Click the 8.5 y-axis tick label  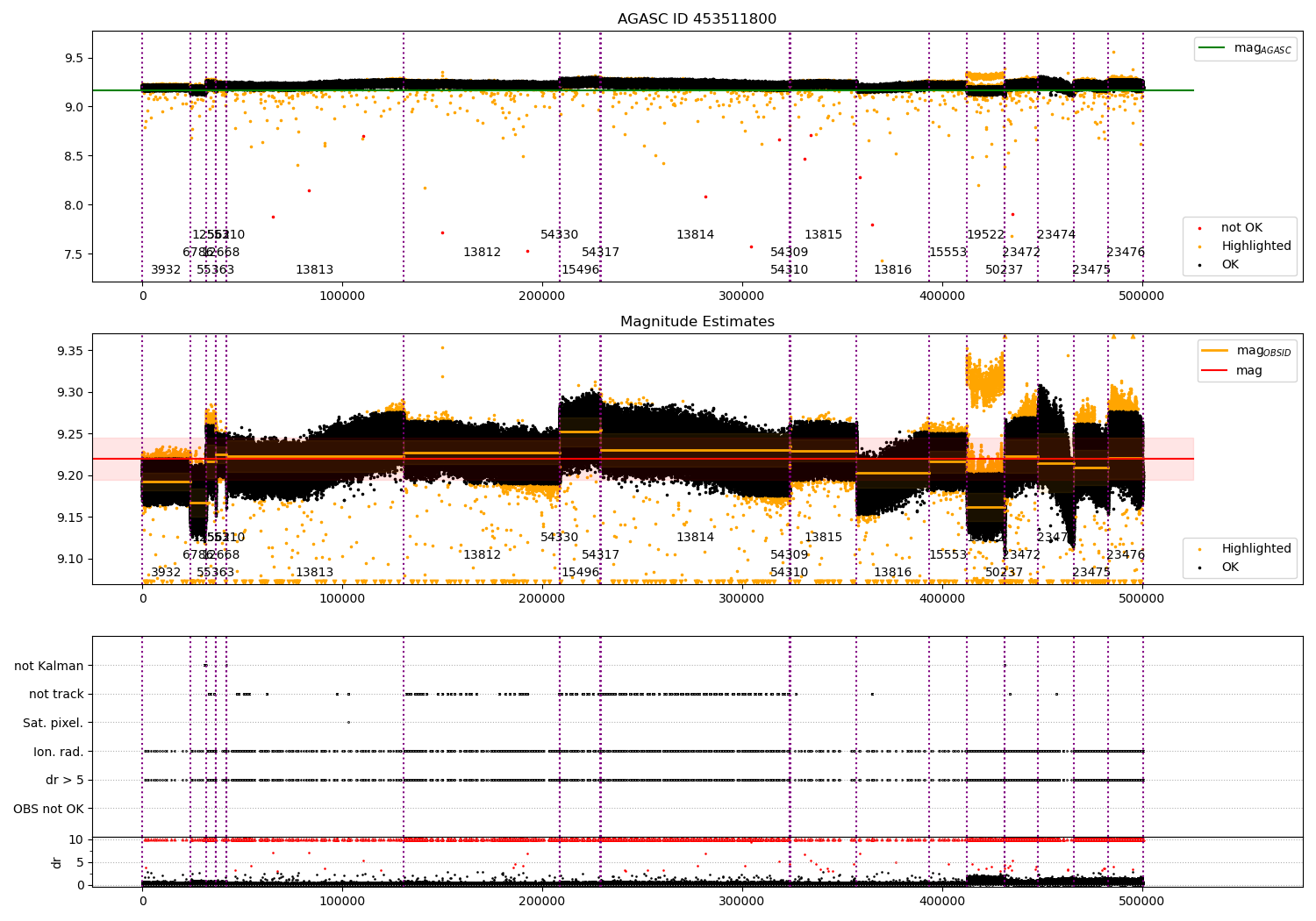[73, 157]
